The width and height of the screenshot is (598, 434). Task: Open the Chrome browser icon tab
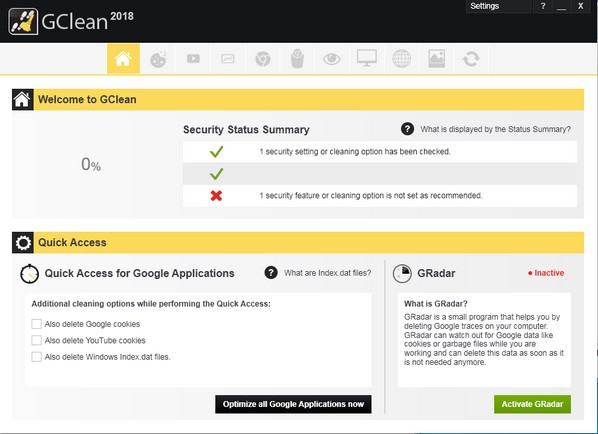(x=263, y=59)
